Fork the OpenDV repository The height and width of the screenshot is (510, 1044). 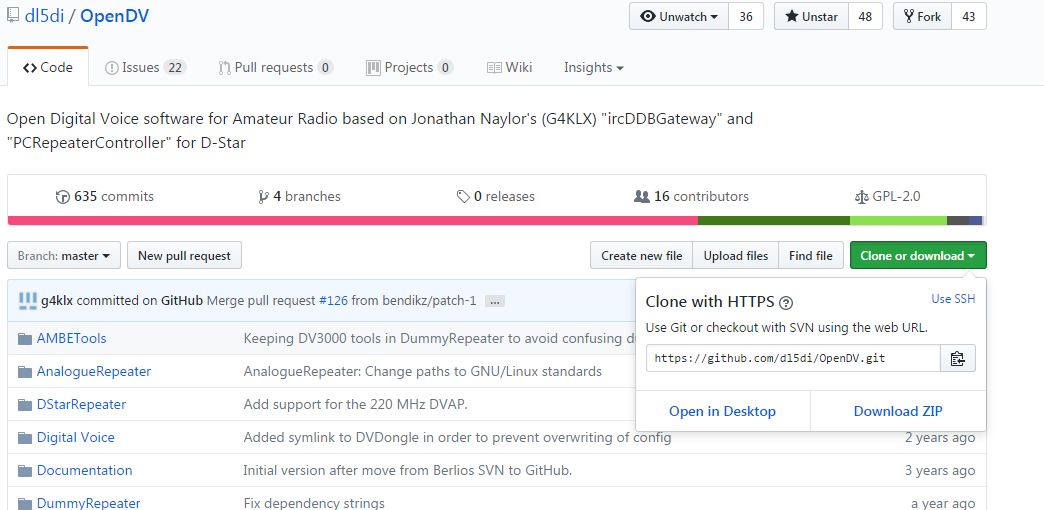[922, 17]
